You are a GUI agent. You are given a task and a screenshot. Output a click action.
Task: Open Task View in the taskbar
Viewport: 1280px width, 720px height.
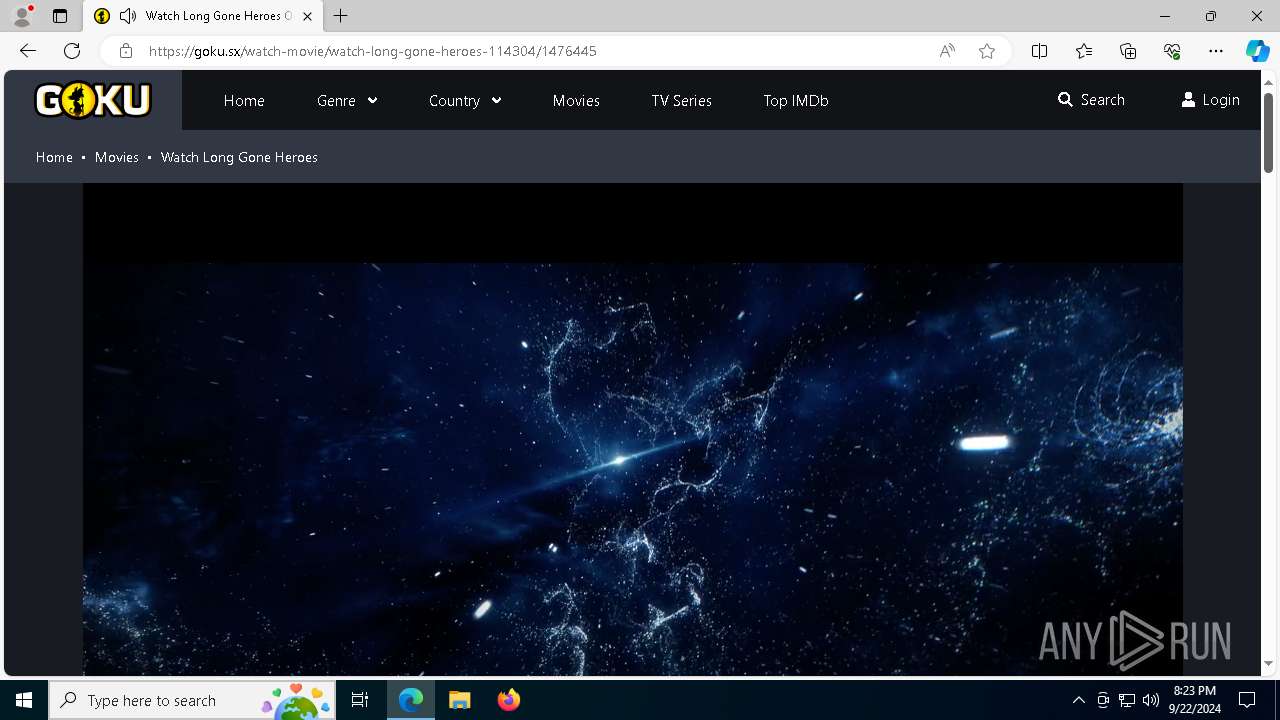(360, 700)
